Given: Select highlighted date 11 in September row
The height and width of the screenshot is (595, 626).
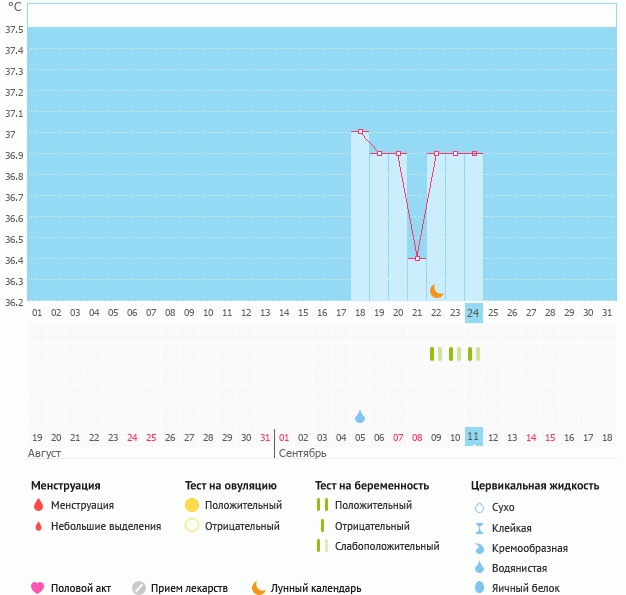Looking at the screenshot, I should pos(474,437).
